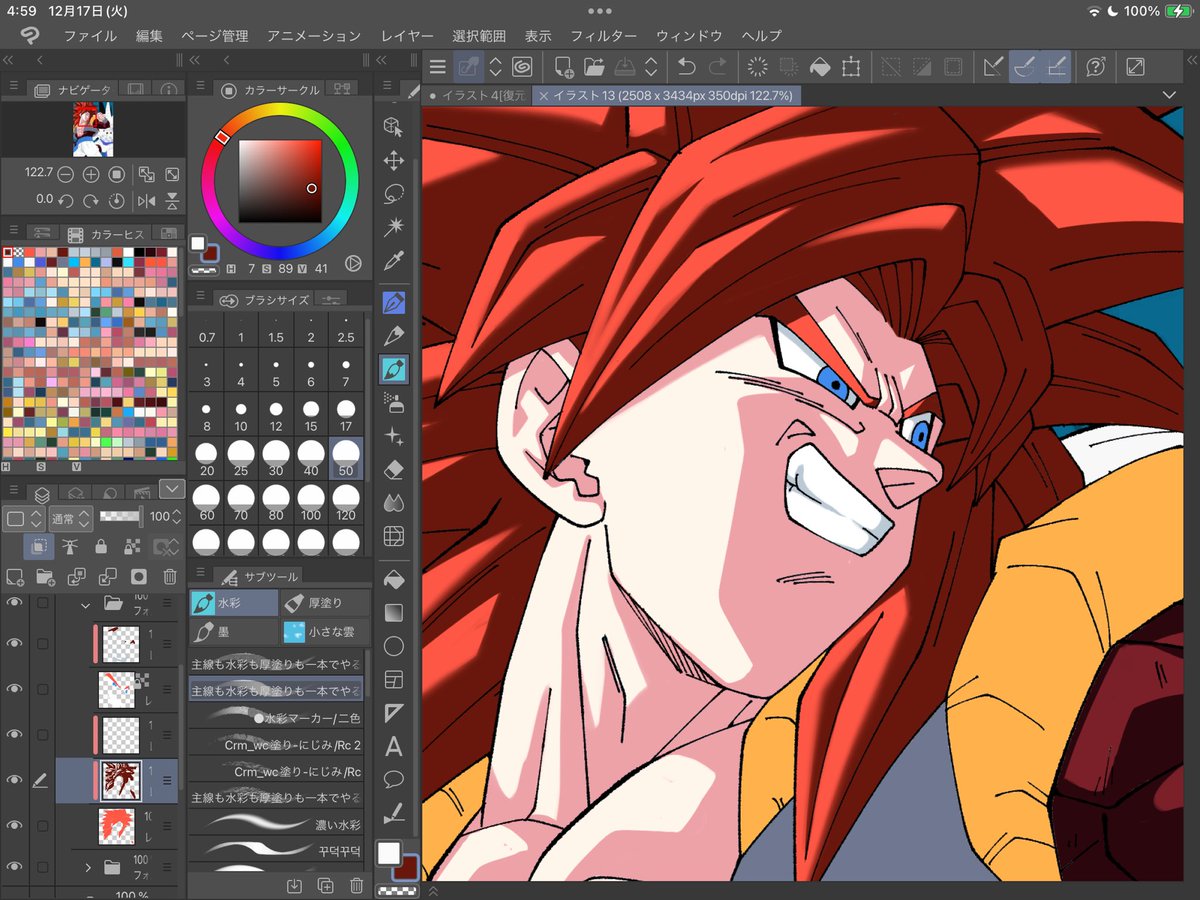This screenshot has height=900, width=1200.
Task: Select the Decoration sparkle tool
Action: [394, 437]
